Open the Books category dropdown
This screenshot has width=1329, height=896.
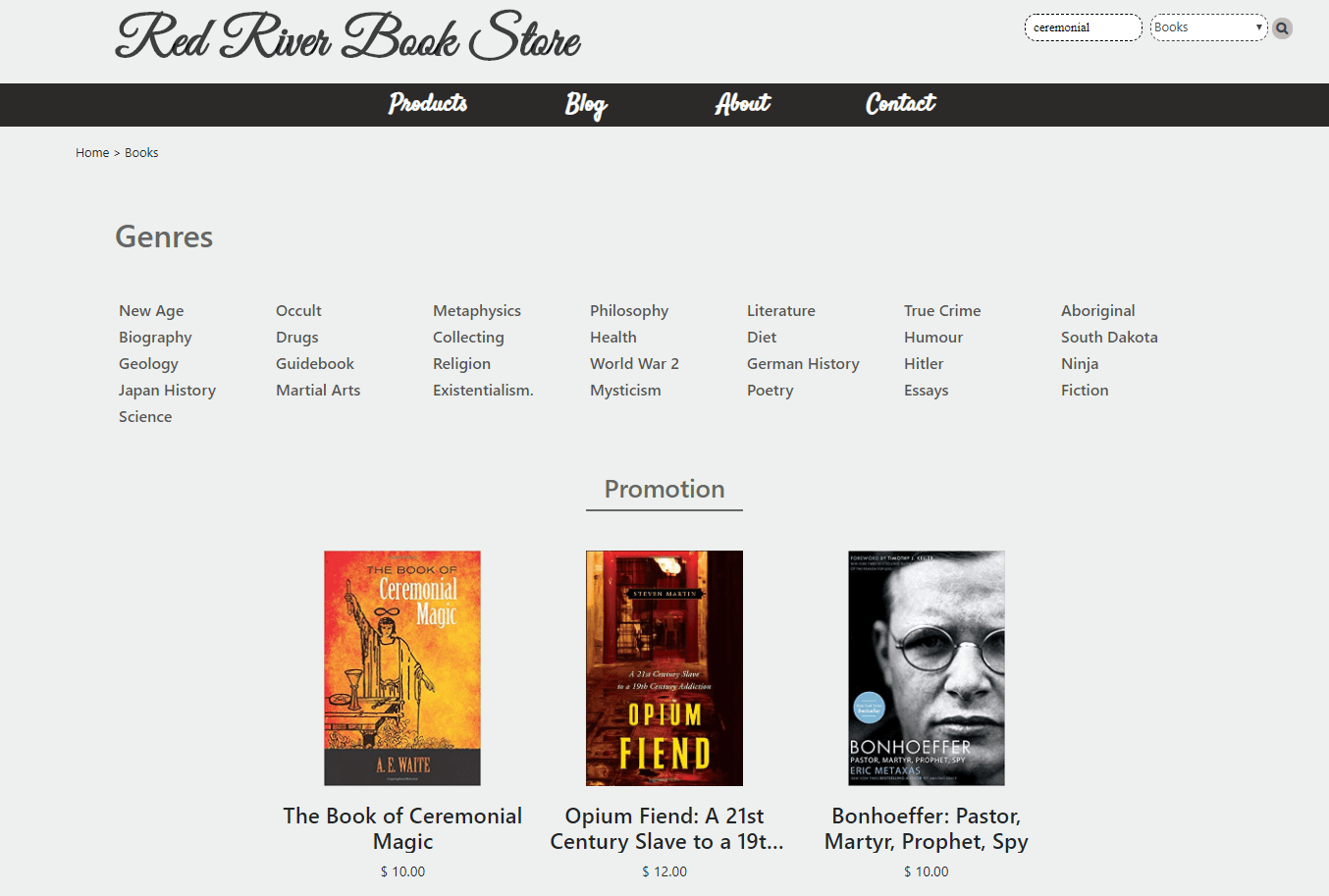pyautogui.click(x=1208, y=27)
